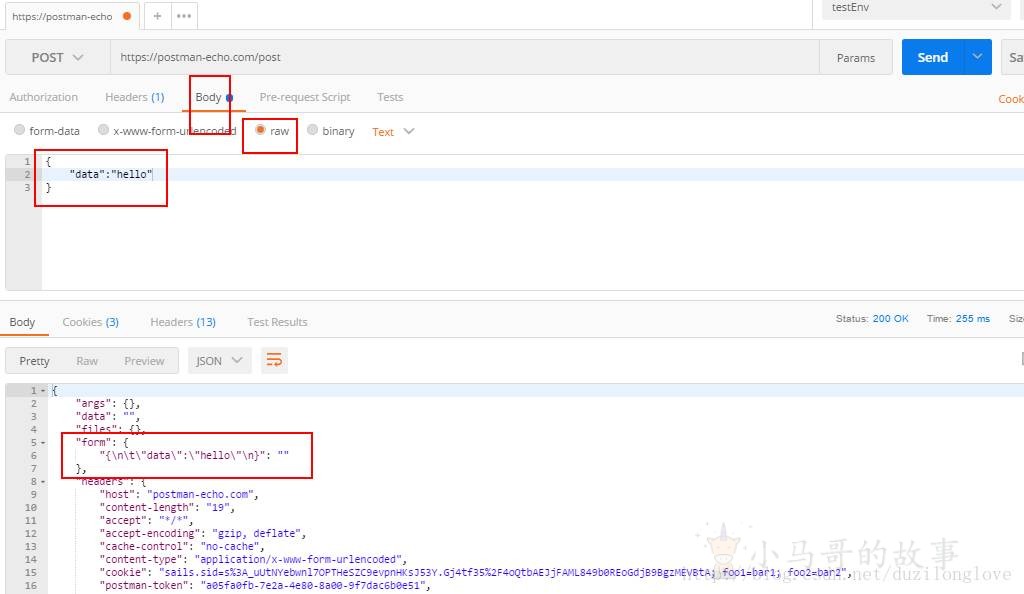Image resolution: width=1024 pixels, height=594 pixels.
Task: Switch response view to Raw
Action: 87,361
